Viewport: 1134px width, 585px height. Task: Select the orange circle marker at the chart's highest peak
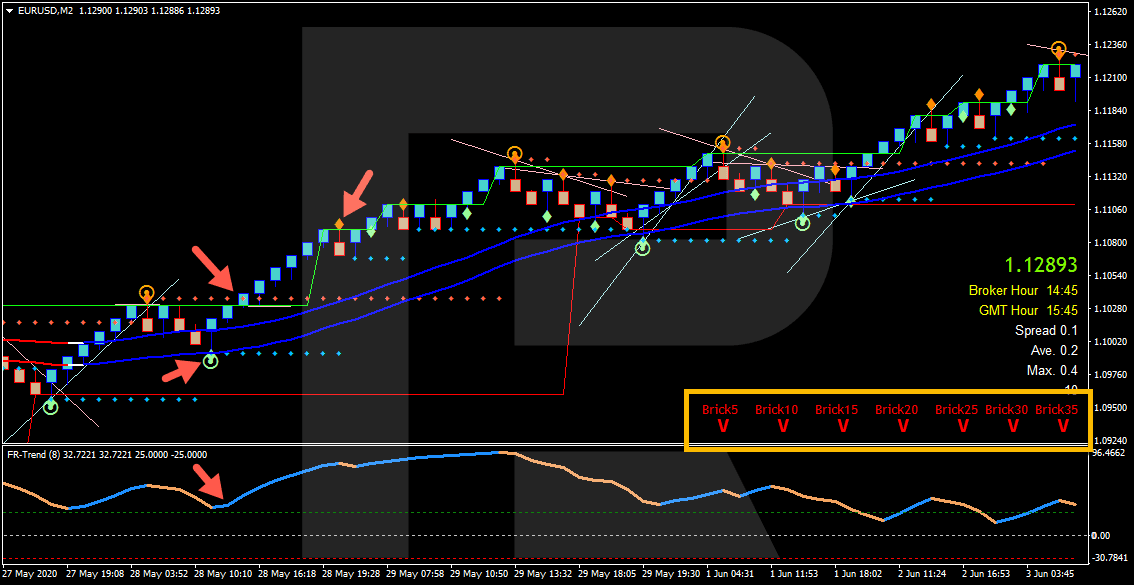(x=1058, y=50)
